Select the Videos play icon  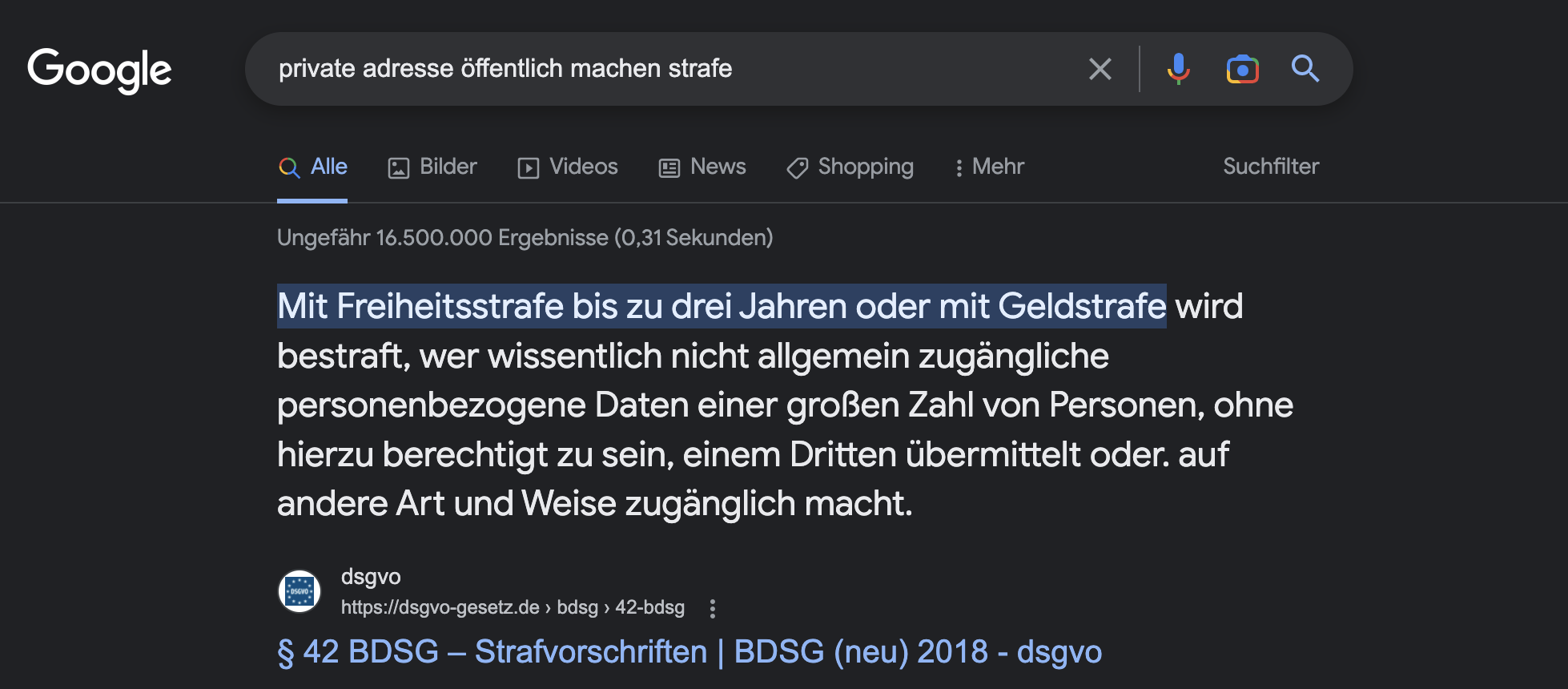click(529, 167)
